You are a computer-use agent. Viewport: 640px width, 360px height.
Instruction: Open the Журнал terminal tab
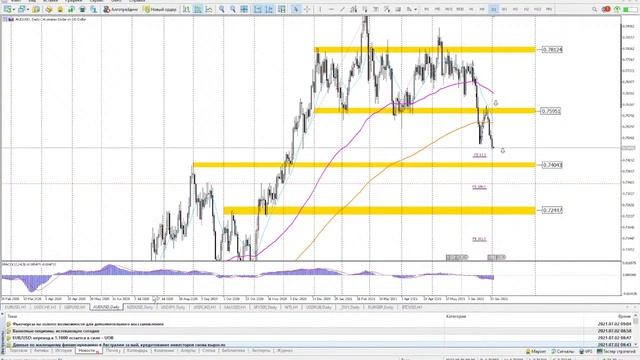pyautogui.click(x=284, y=351)
